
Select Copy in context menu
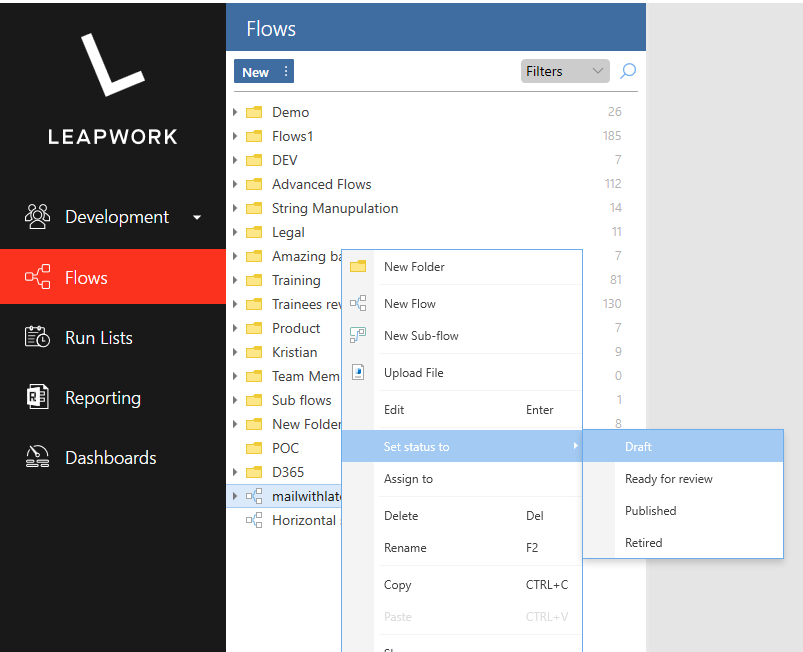(462, 584)
